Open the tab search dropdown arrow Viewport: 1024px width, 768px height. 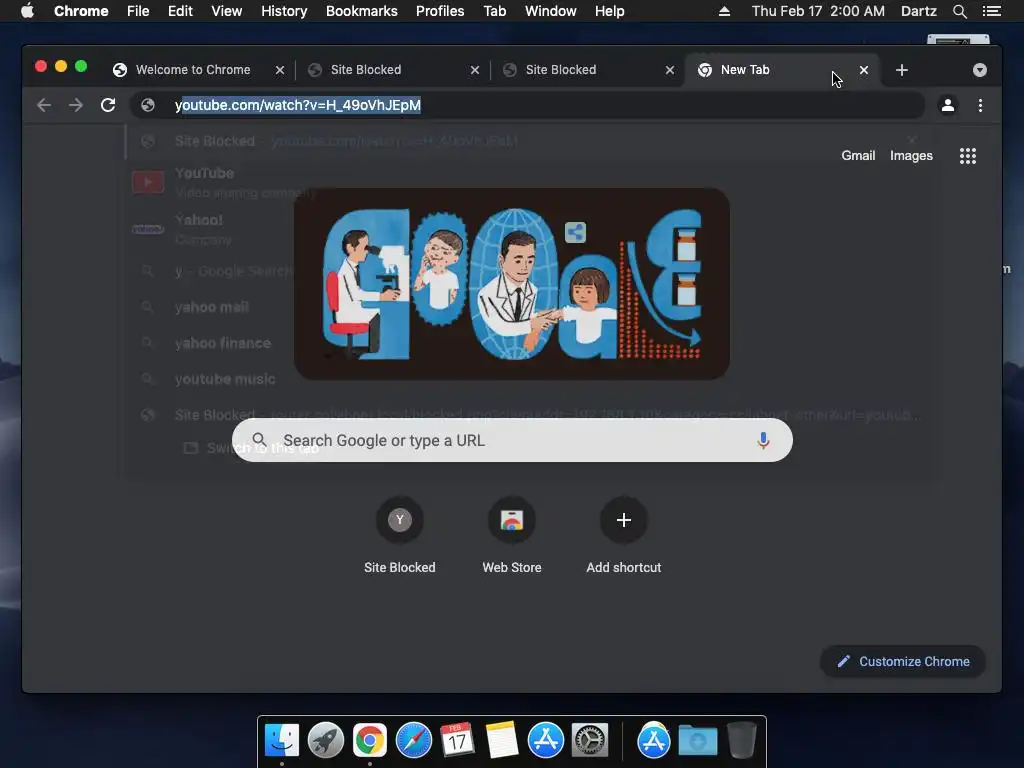pos(980,70)
